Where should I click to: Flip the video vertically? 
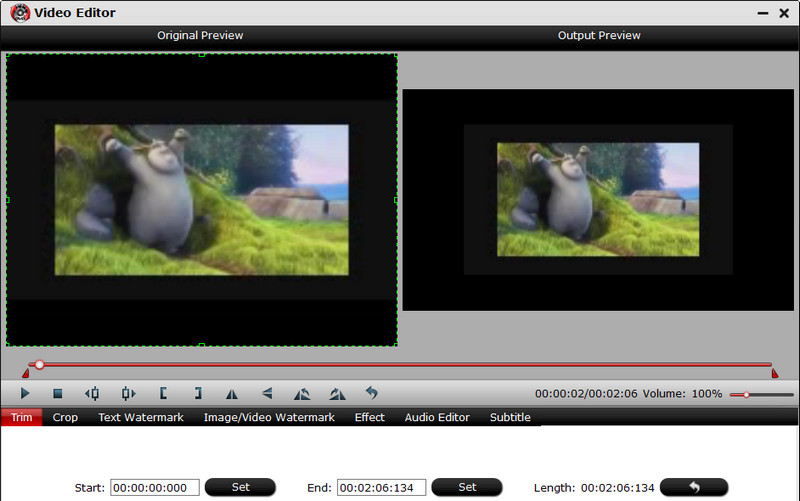click(x=267, y=394)
